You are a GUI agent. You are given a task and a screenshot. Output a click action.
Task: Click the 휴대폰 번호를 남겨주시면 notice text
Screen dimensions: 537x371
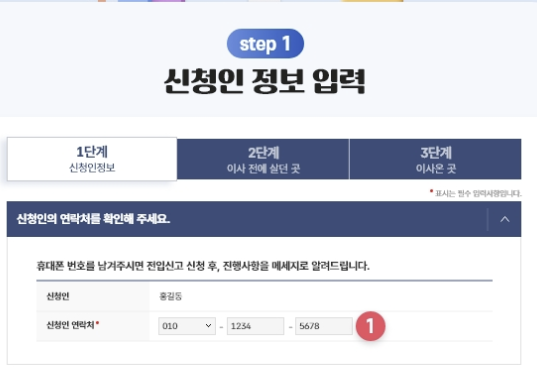click(x=203, y=265)
